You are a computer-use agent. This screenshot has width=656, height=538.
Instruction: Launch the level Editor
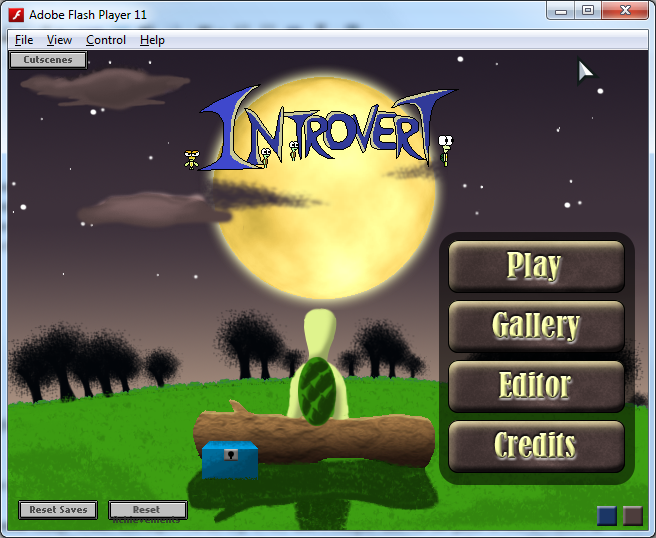tap(535, 386)
